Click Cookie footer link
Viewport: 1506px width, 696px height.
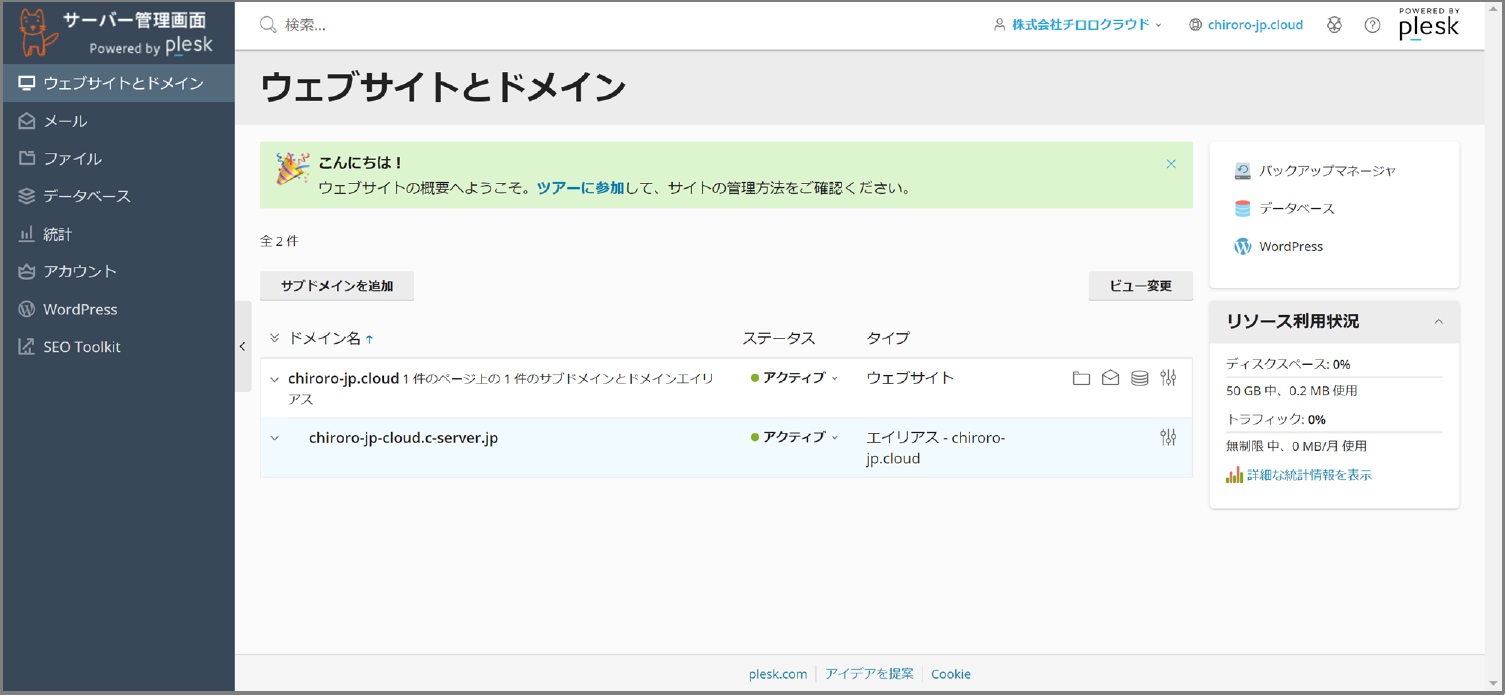pos(951,674)
